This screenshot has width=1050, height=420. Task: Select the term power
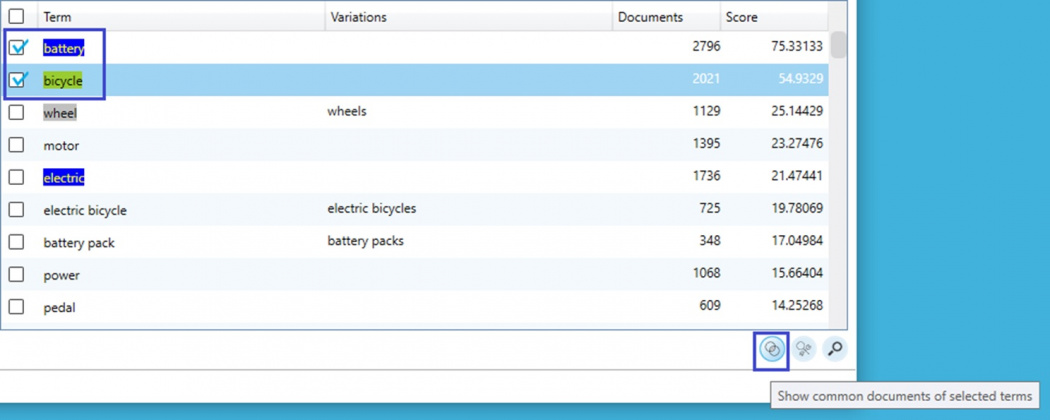tap(62, 275)
